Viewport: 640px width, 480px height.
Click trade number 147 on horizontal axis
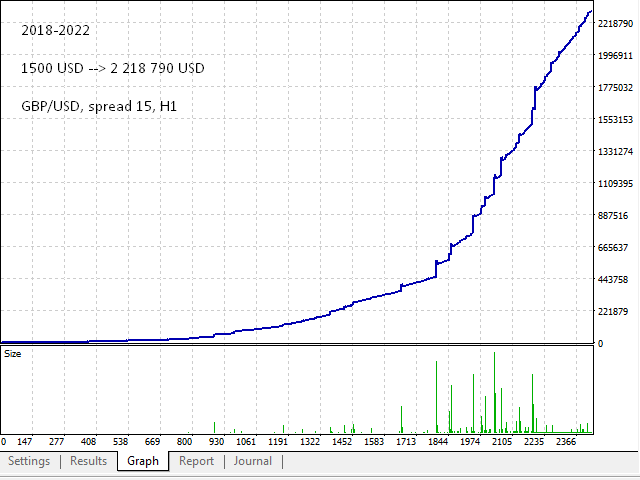[x=27, y=441]
